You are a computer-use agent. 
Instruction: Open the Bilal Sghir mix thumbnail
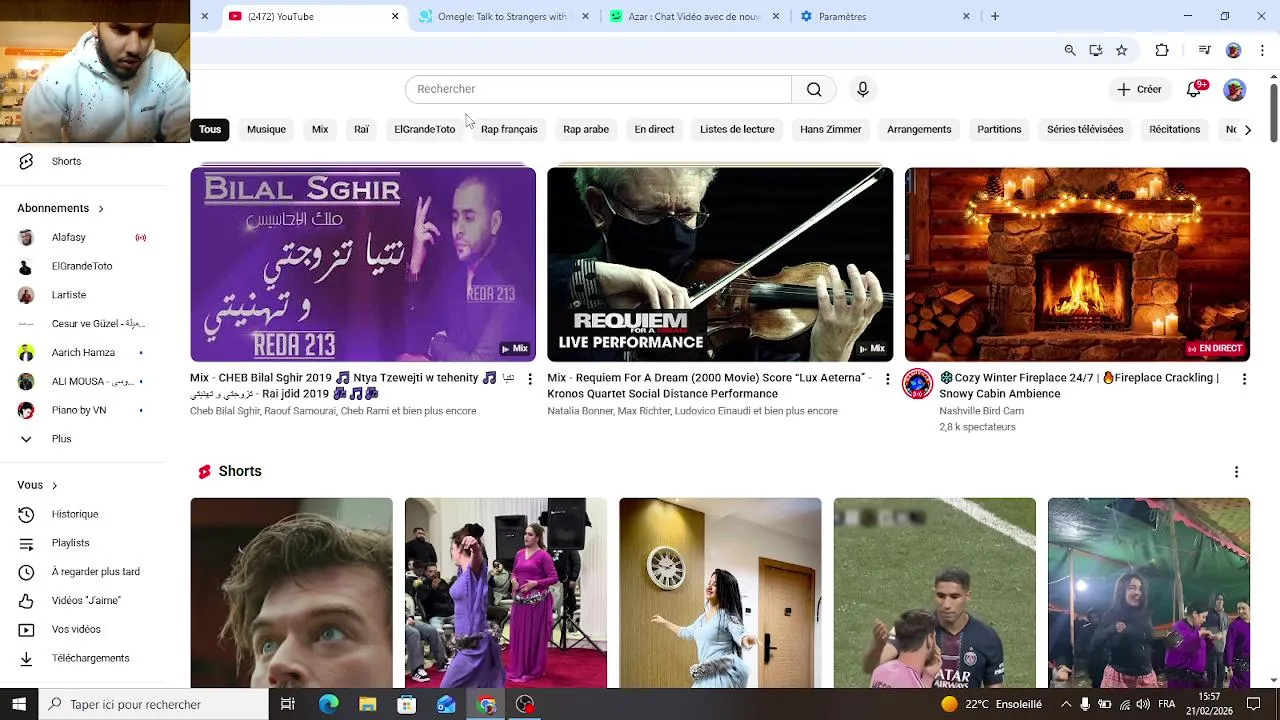[363, 264]
